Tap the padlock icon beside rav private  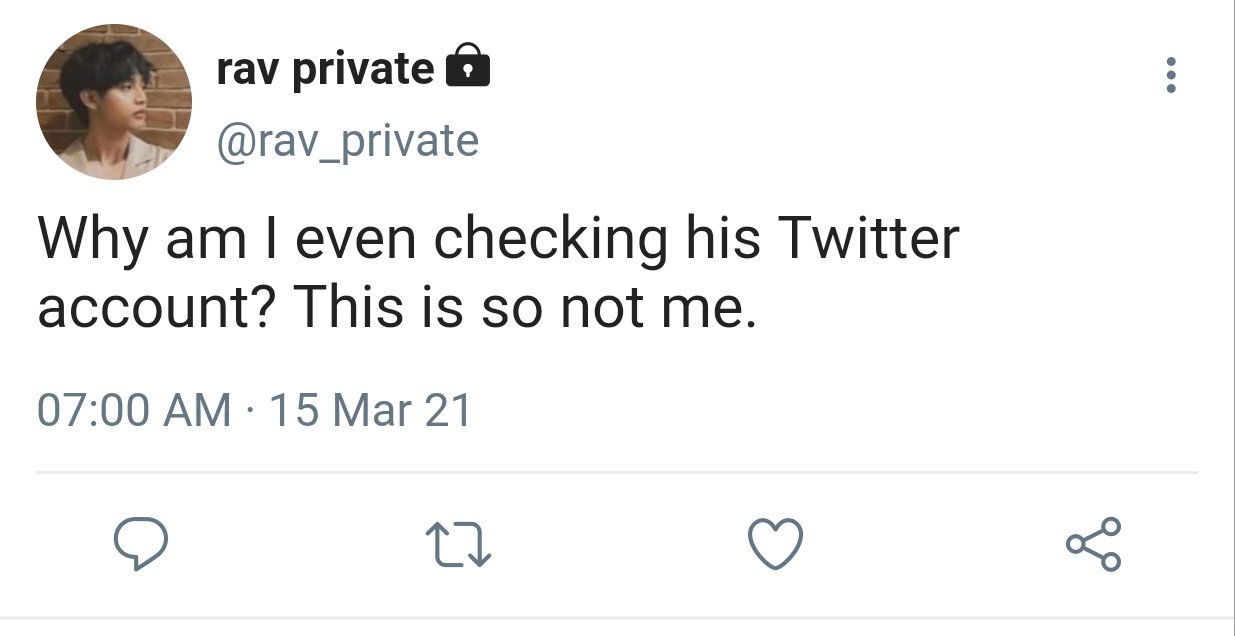pyautogui.click(x=466, y=67)
